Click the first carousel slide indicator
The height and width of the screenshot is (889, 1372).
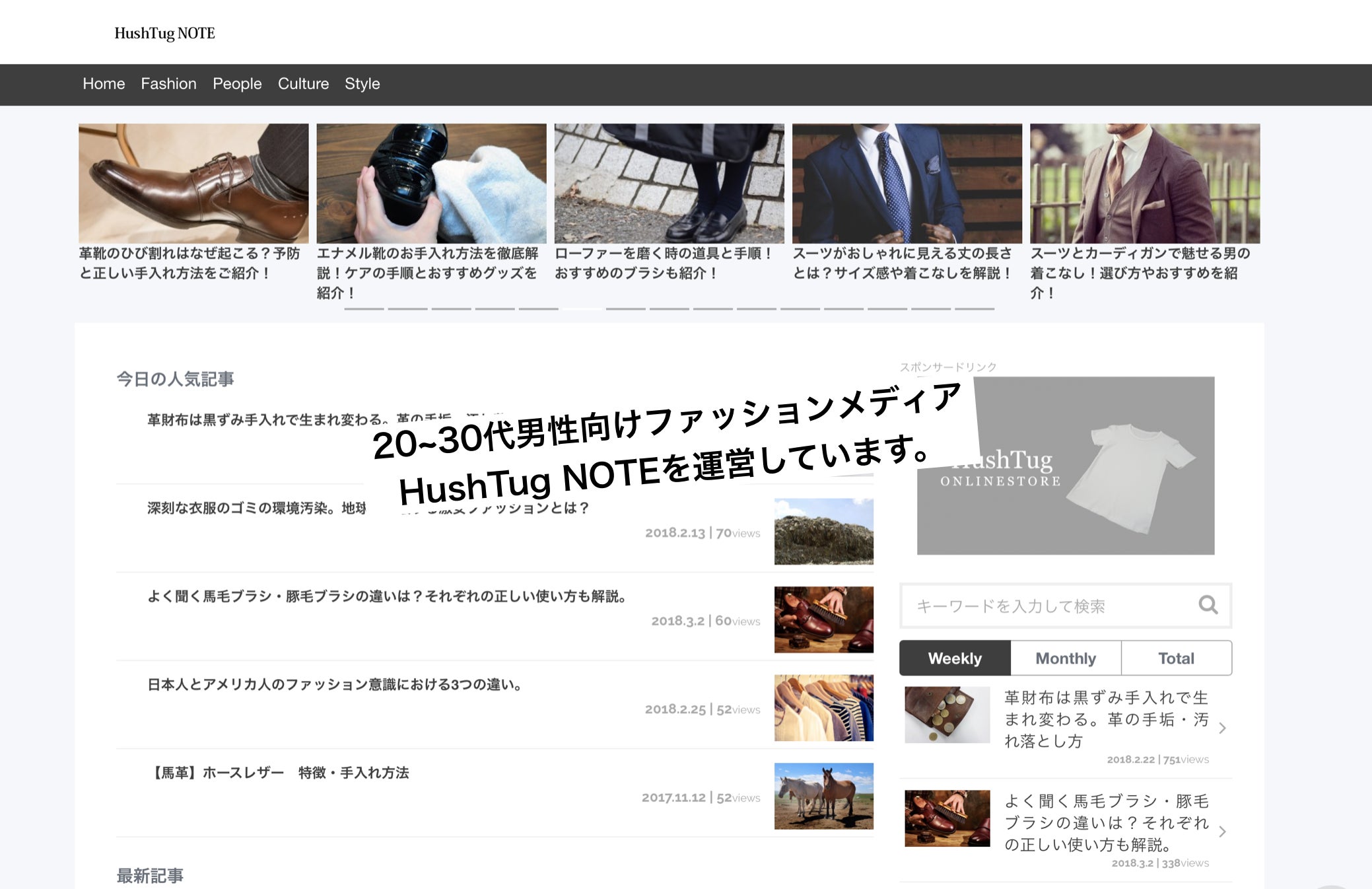pyautogui.click(x=364, y=308)
